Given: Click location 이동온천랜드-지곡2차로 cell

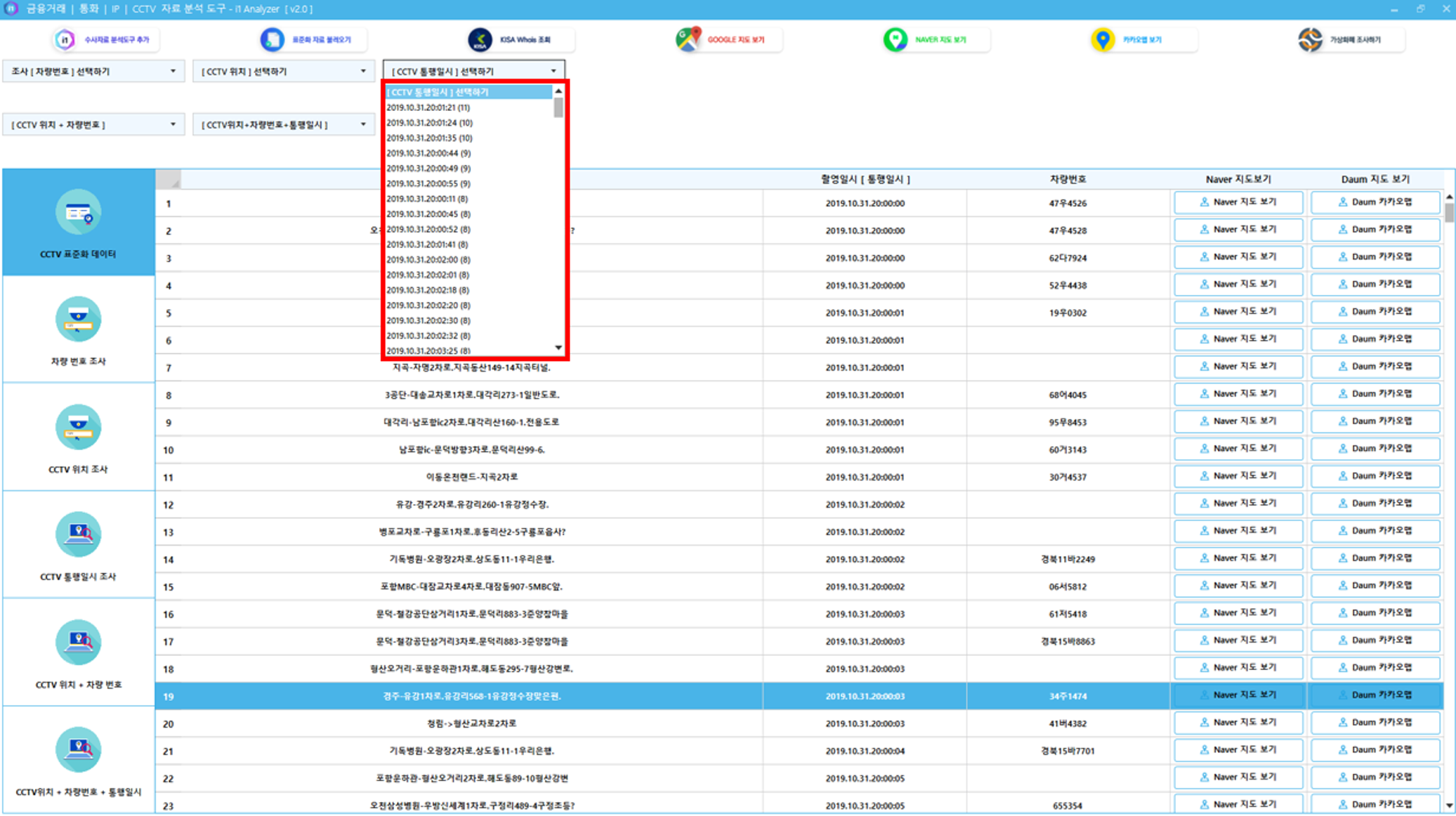Looking at the screenshot, I should [472, 478].
